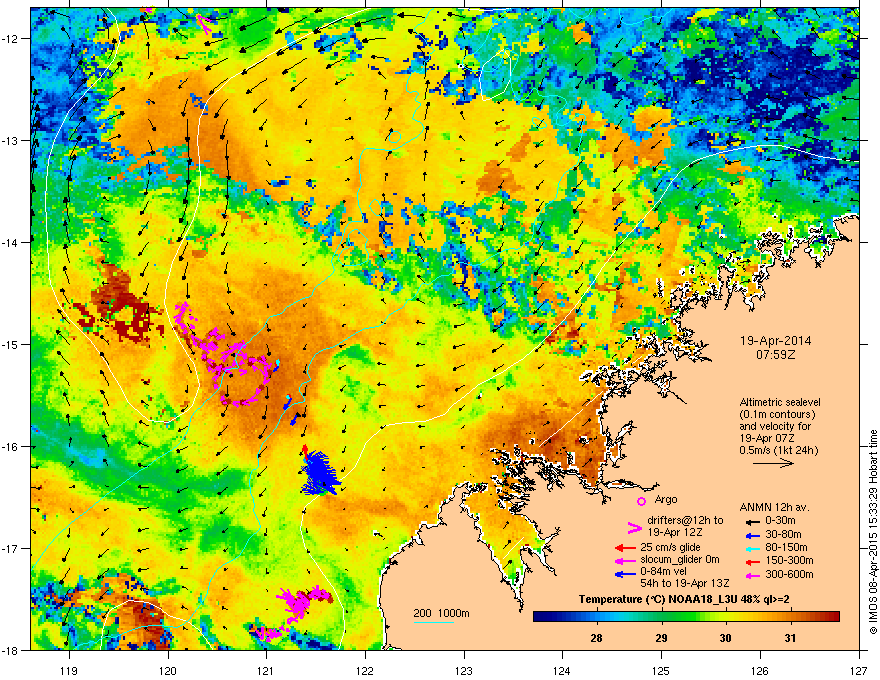880x680 pixels.
Task: Click the '-14' latitude axis label
Action: click(x=10, y=242)
